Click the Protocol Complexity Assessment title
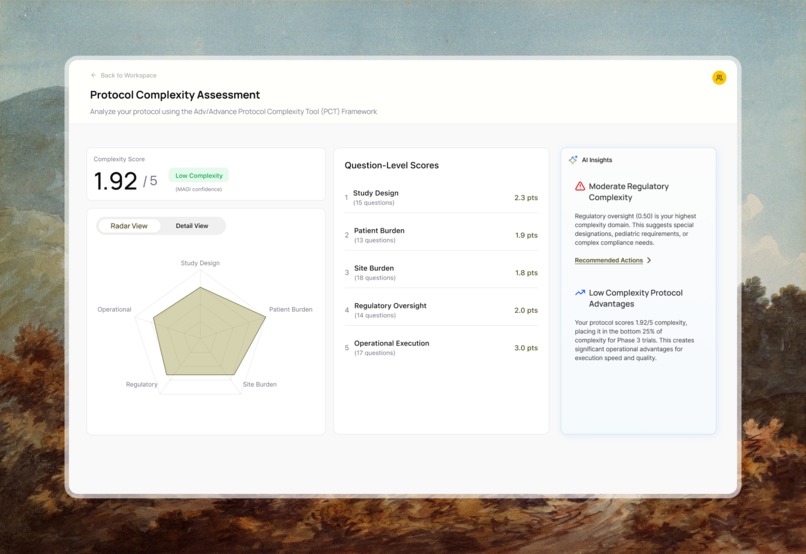This screenshot has height=554, width=806. pos(175,95)
